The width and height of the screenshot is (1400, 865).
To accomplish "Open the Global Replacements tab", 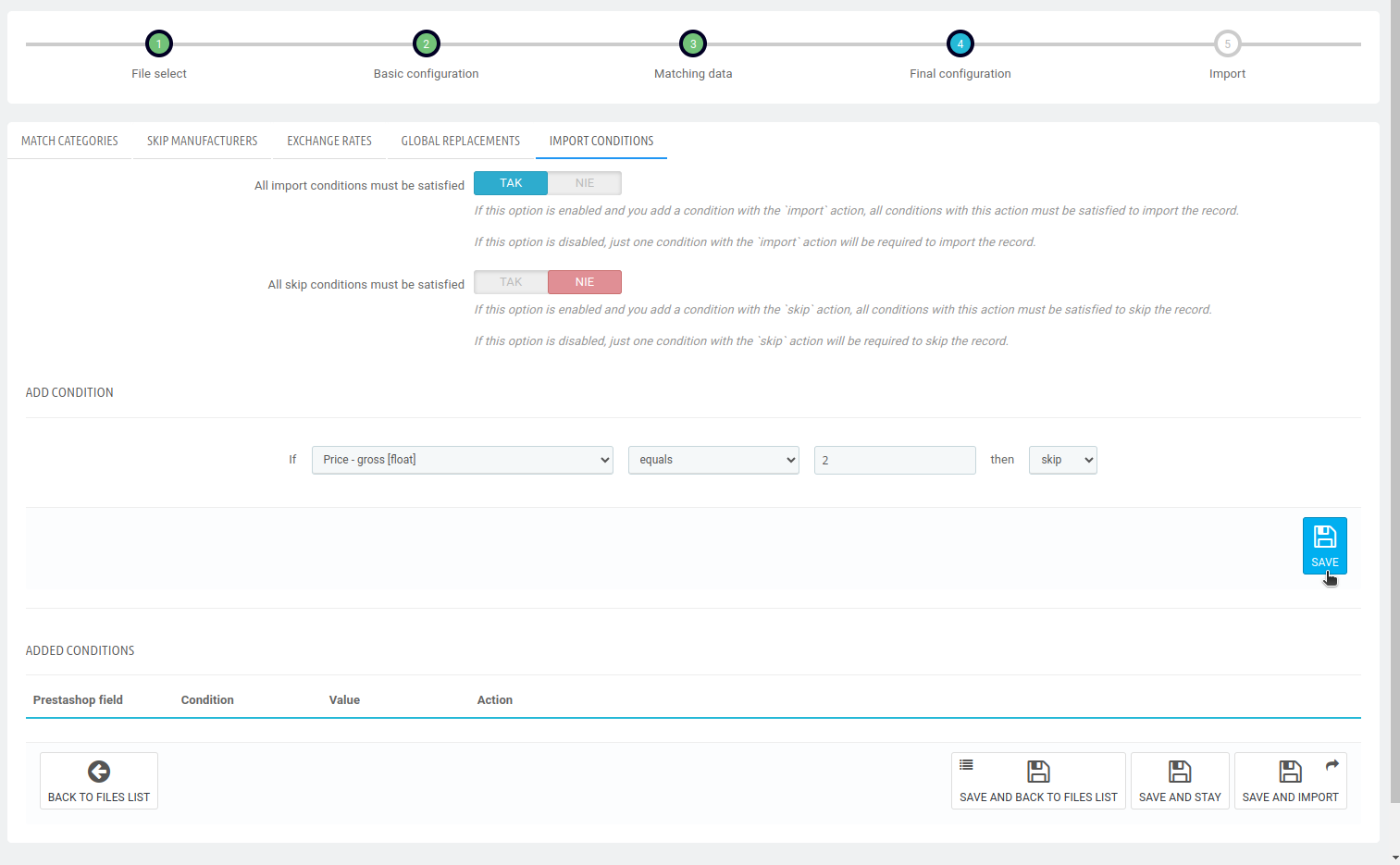I will click(x=461, y=141).
